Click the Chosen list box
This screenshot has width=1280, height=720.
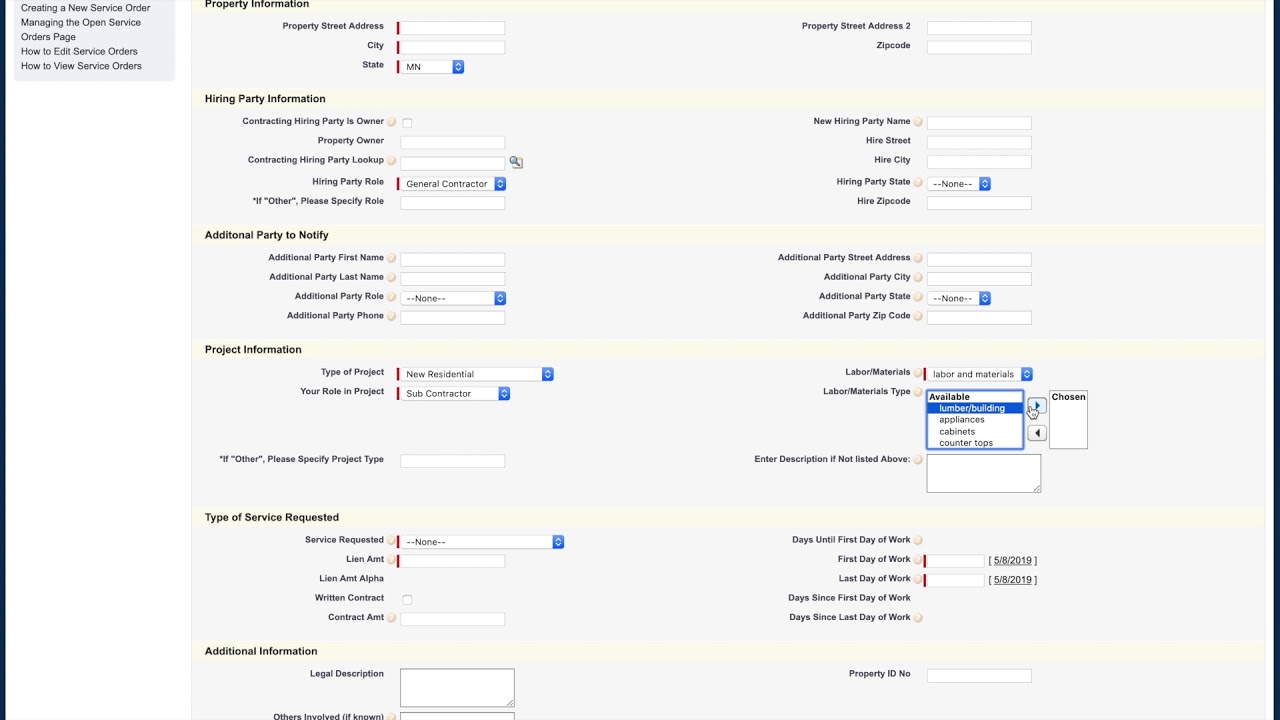tap(1068, 420)
